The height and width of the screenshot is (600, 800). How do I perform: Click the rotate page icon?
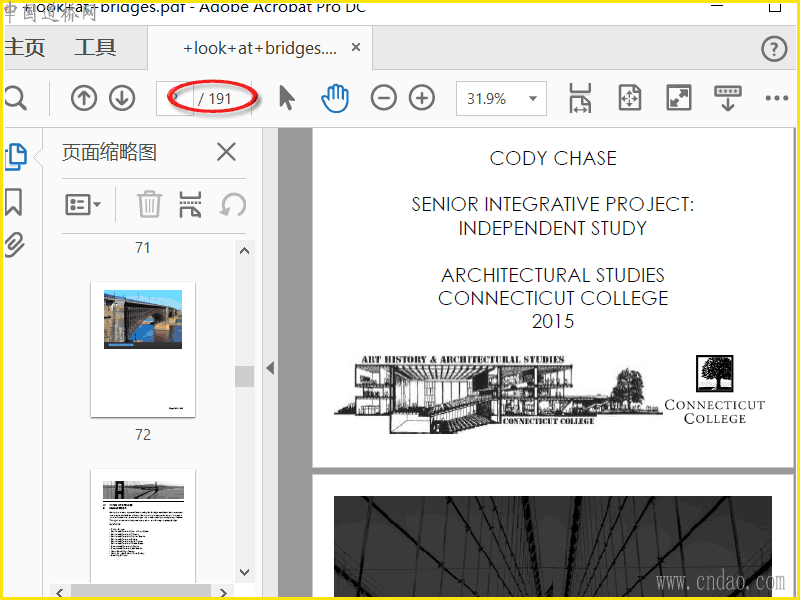(x=233, y=205)
